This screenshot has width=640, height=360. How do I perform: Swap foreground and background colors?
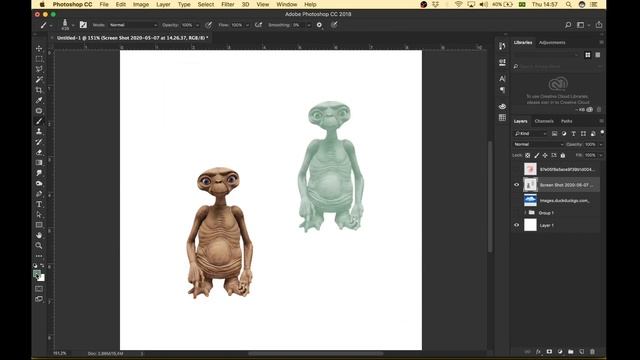(42, 265)
